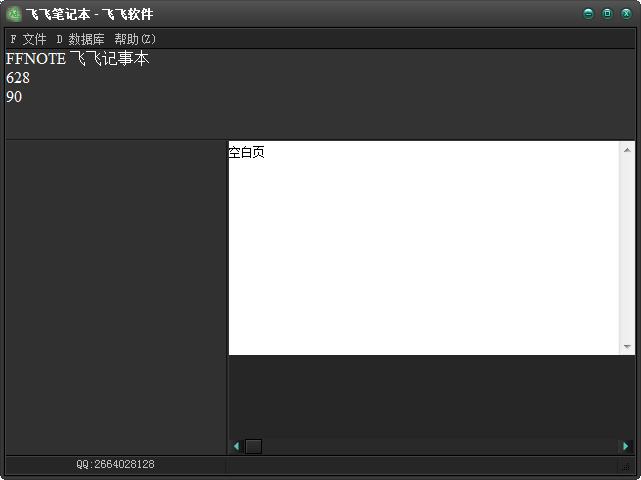This screenshot has height=480, width=641.
Task: Click the FFNOTE 飞飞记事本 heading text
Action: coord(77,58)
